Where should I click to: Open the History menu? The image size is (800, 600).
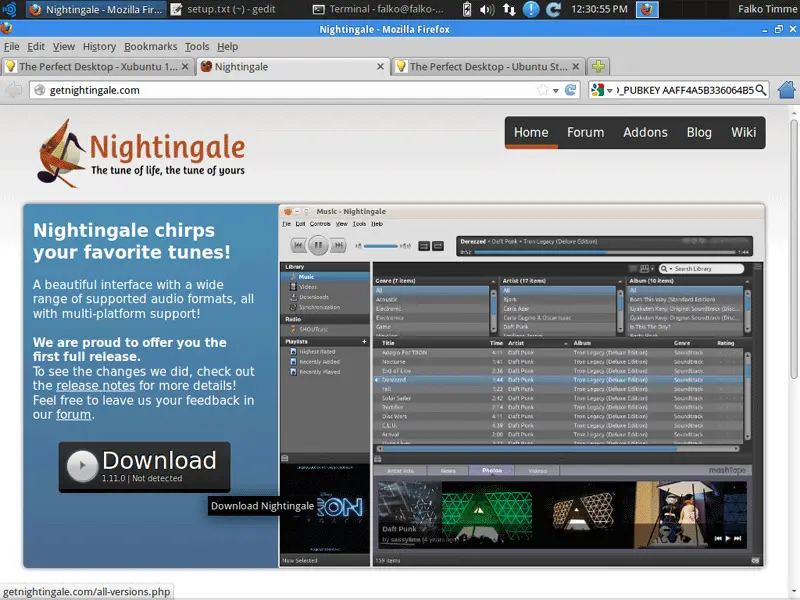tap(99, 46)
